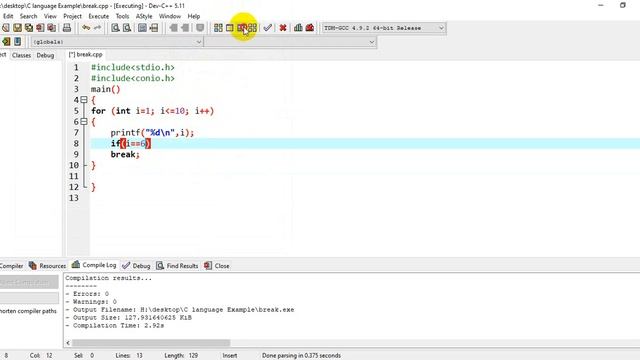Click the 'Insert' mode status bar entry
Image resolution: width=640 pixels, height=360 pixels.
pos(230,356)
